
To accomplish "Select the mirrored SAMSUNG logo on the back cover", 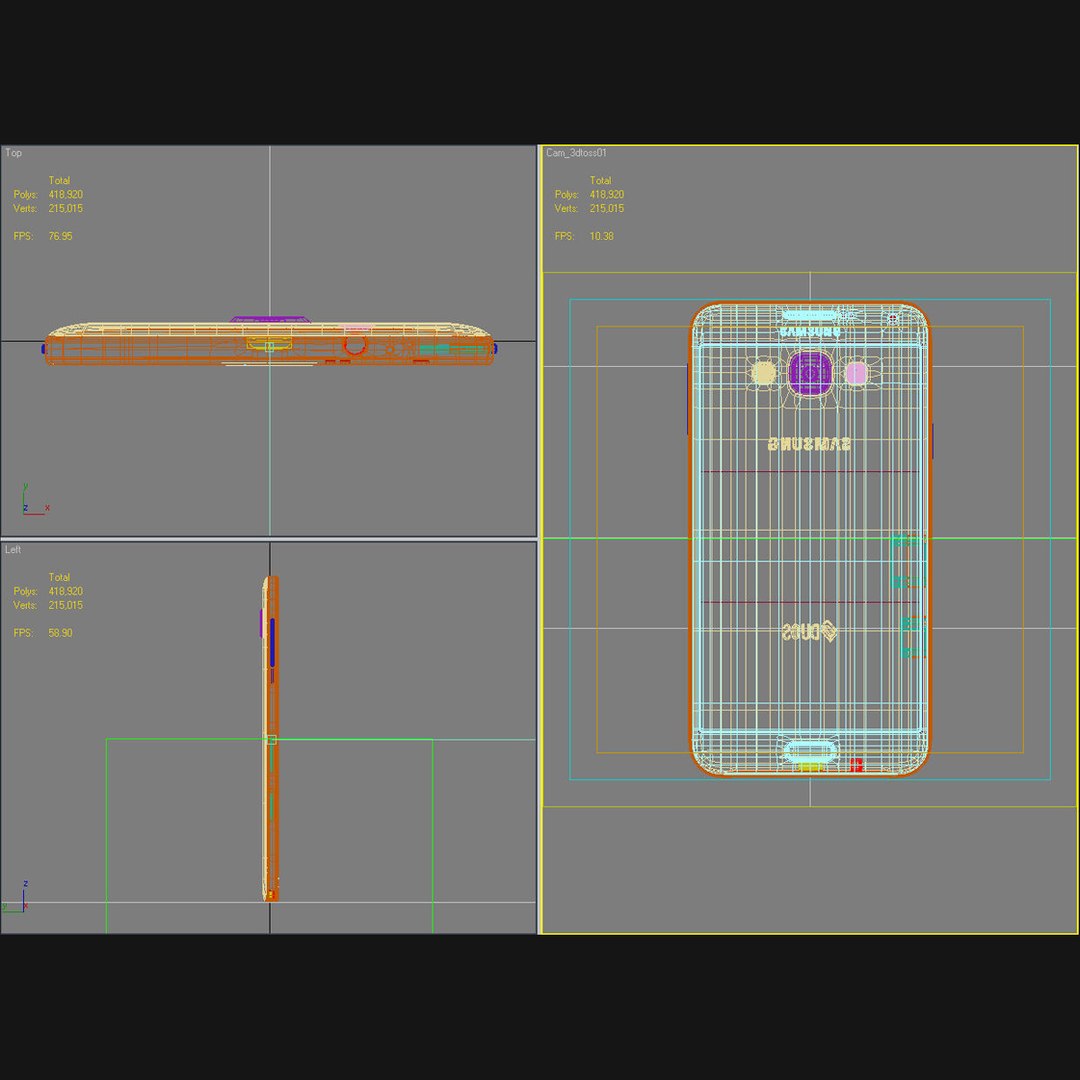I will point(809,444).
